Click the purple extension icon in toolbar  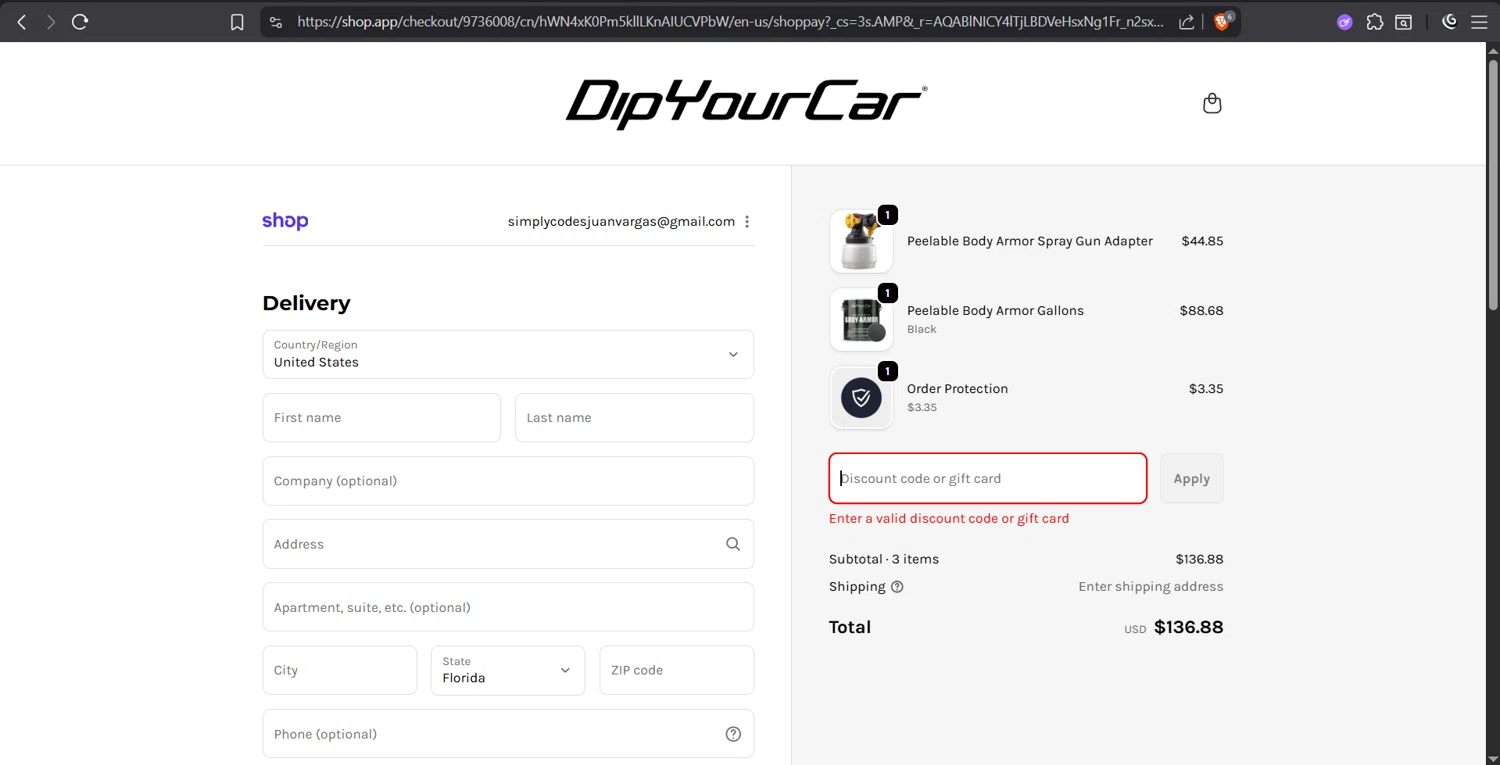click(x=1345, y=22)
